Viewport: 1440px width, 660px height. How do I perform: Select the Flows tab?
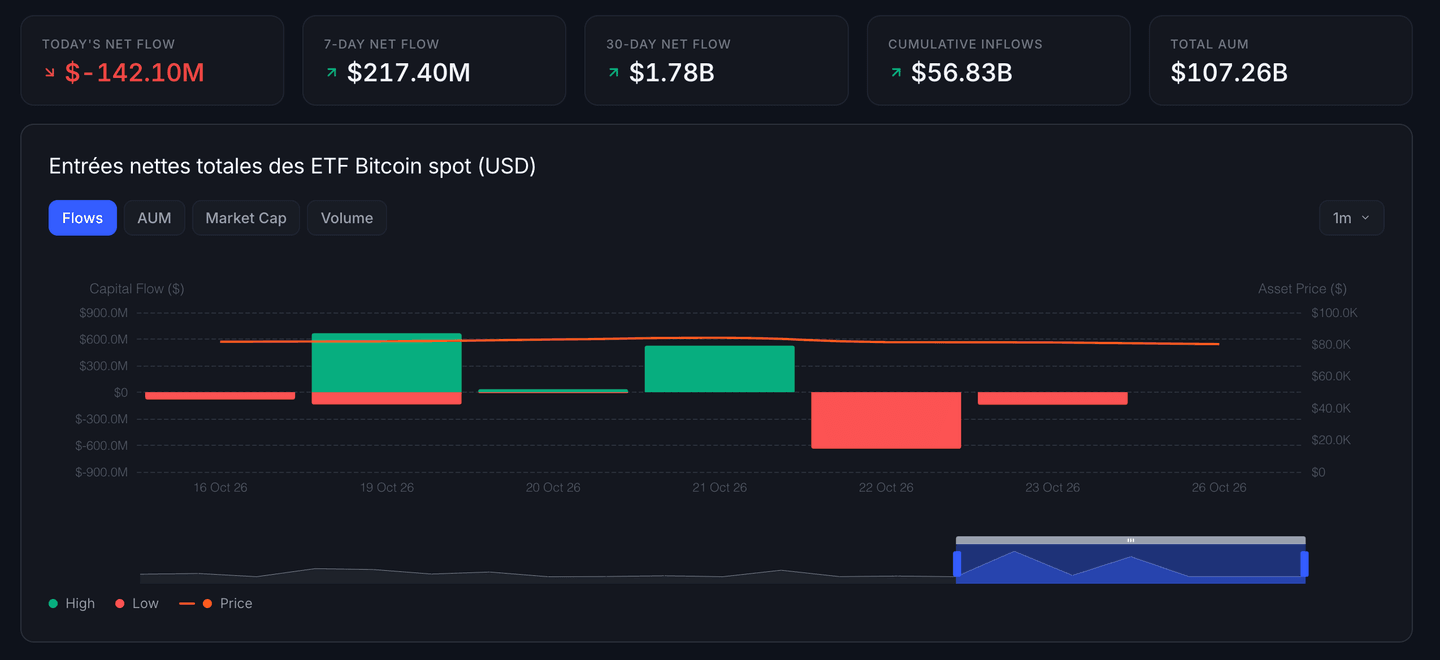(83, 218)
